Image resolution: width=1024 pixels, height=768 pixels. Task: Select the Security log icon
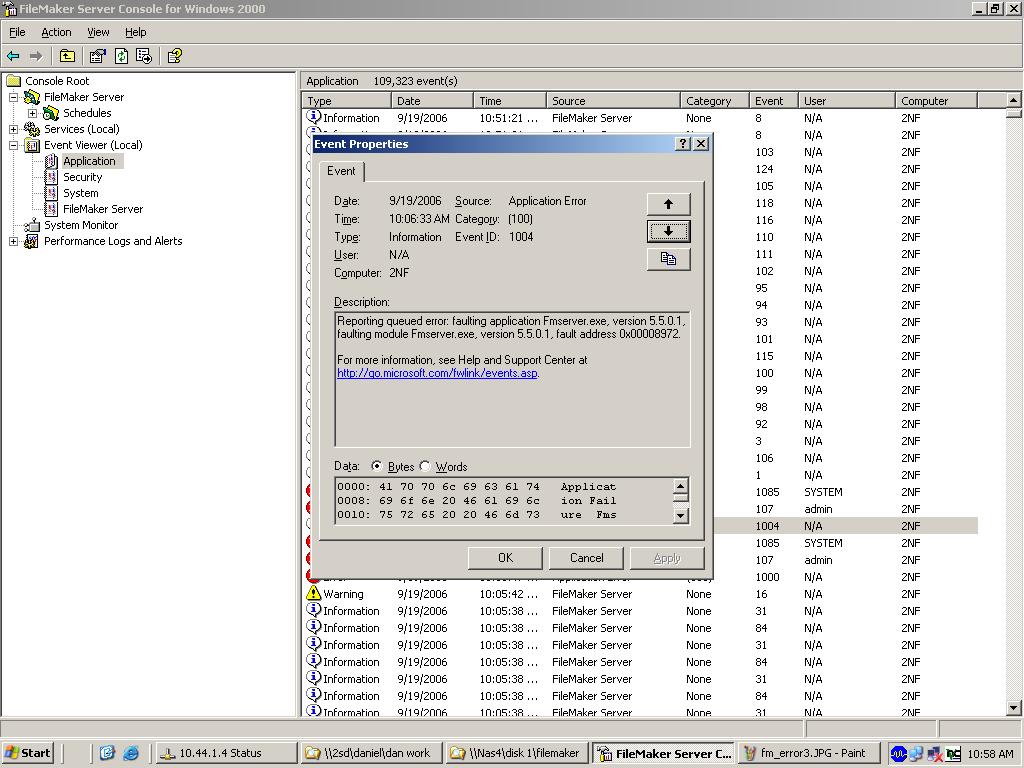tap(51, 177)
